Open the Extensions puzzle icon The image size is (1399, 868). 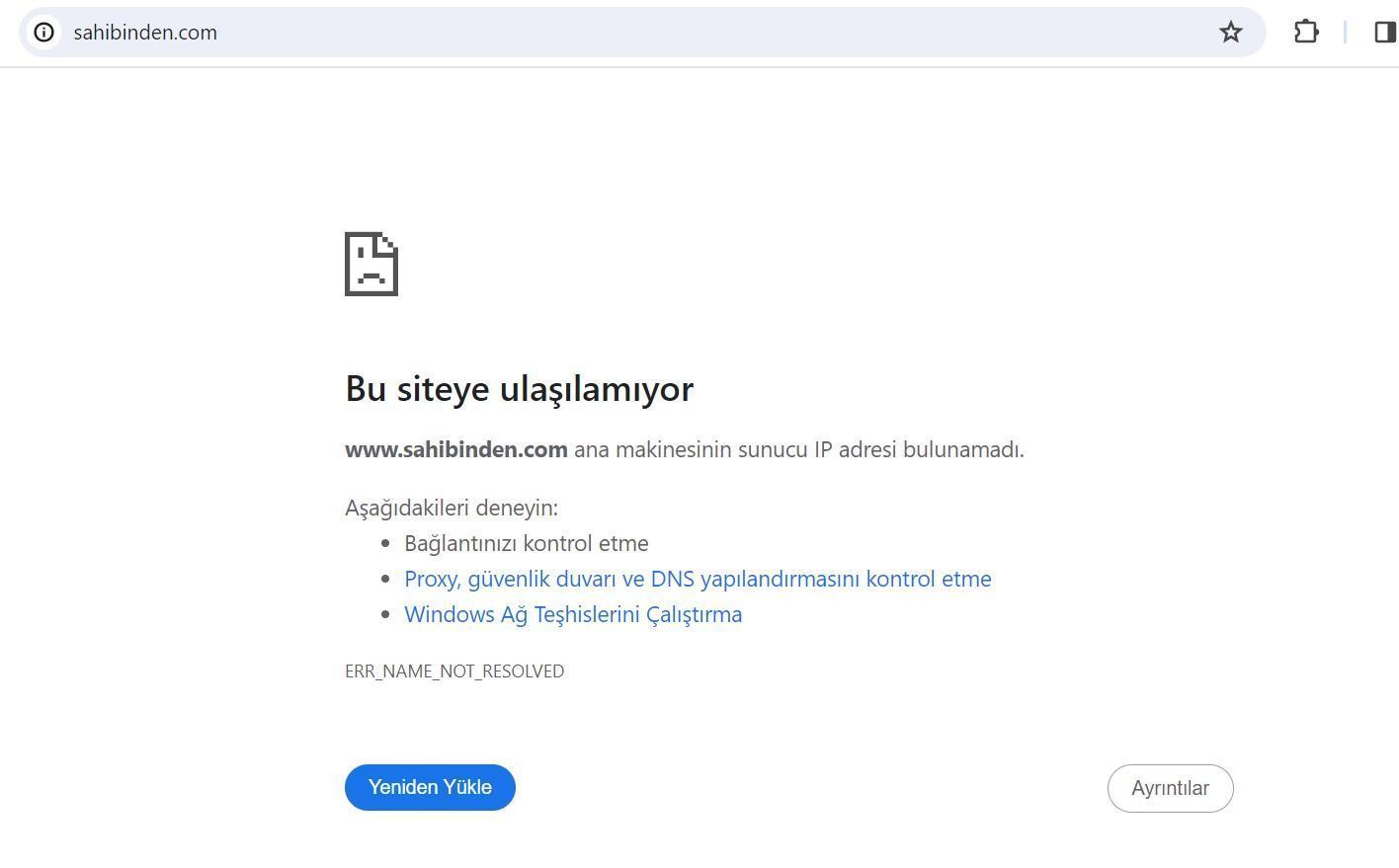(1306, 32)
